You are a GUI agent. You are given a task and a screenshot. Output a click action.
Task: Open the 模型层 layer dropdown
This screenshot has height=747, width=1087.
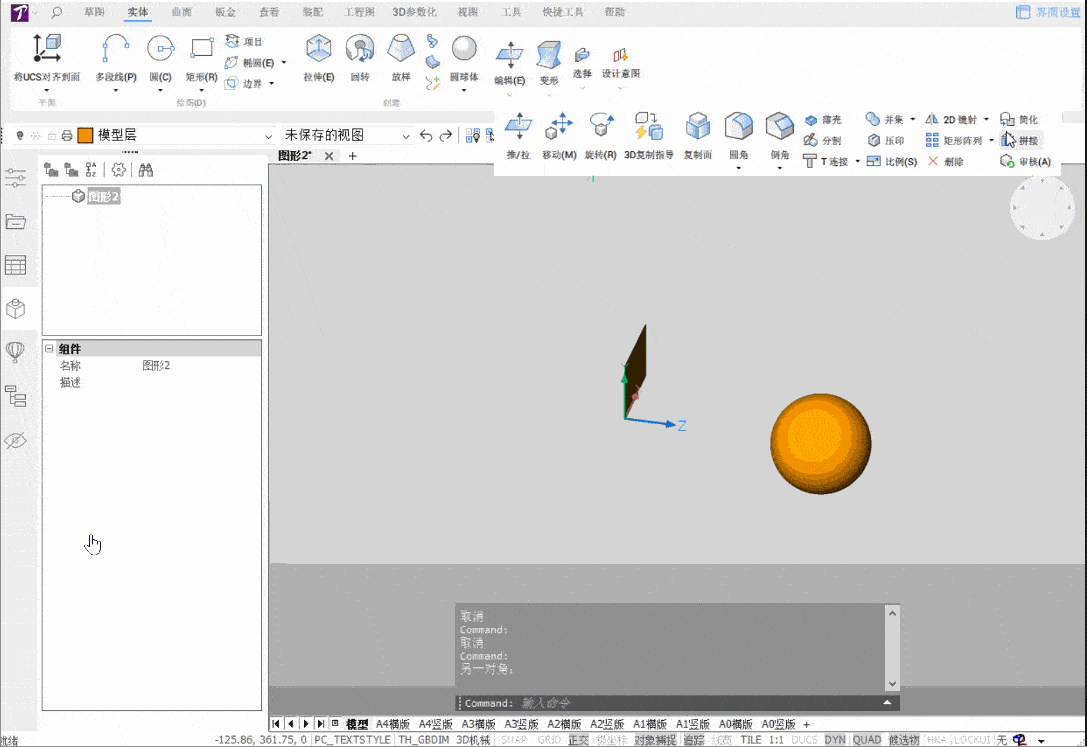[x=268, y=137]
